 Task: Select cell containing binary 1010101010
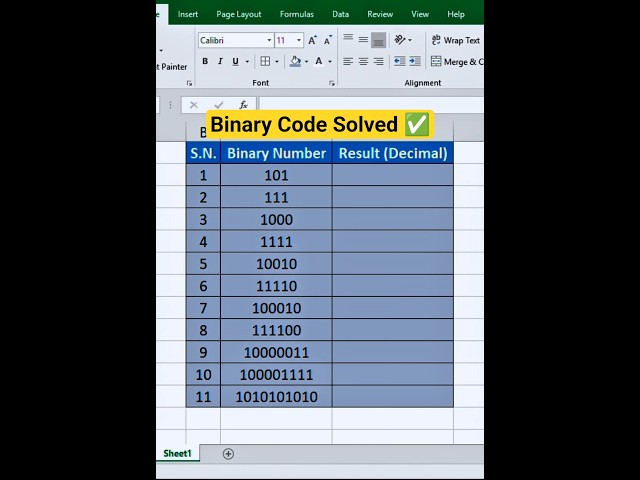tap(276, 396)
